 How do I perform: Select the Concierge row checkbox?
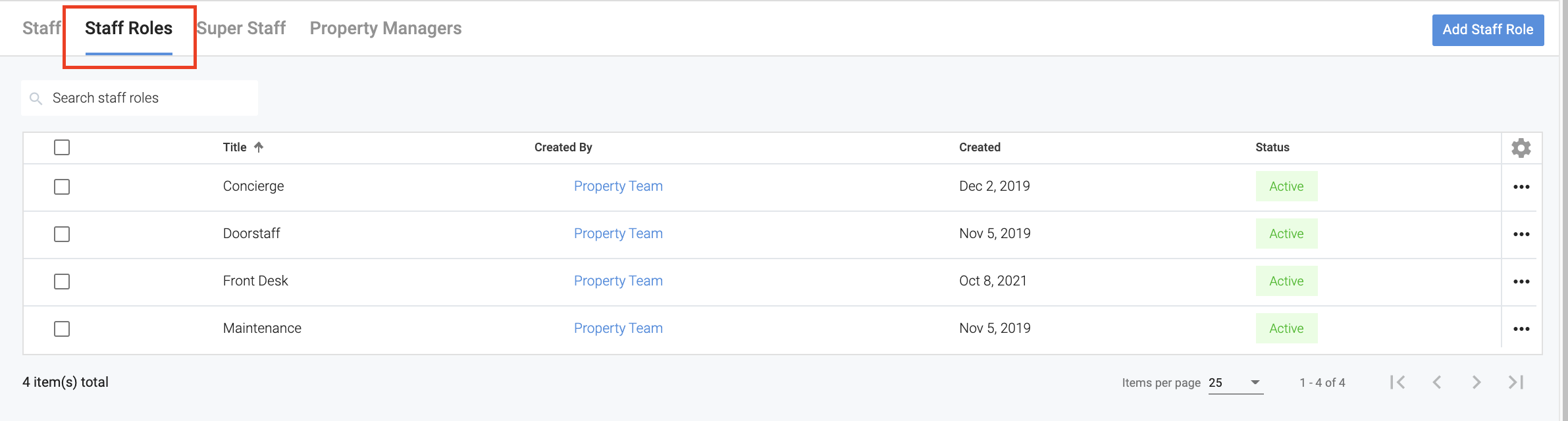point(62,187)
